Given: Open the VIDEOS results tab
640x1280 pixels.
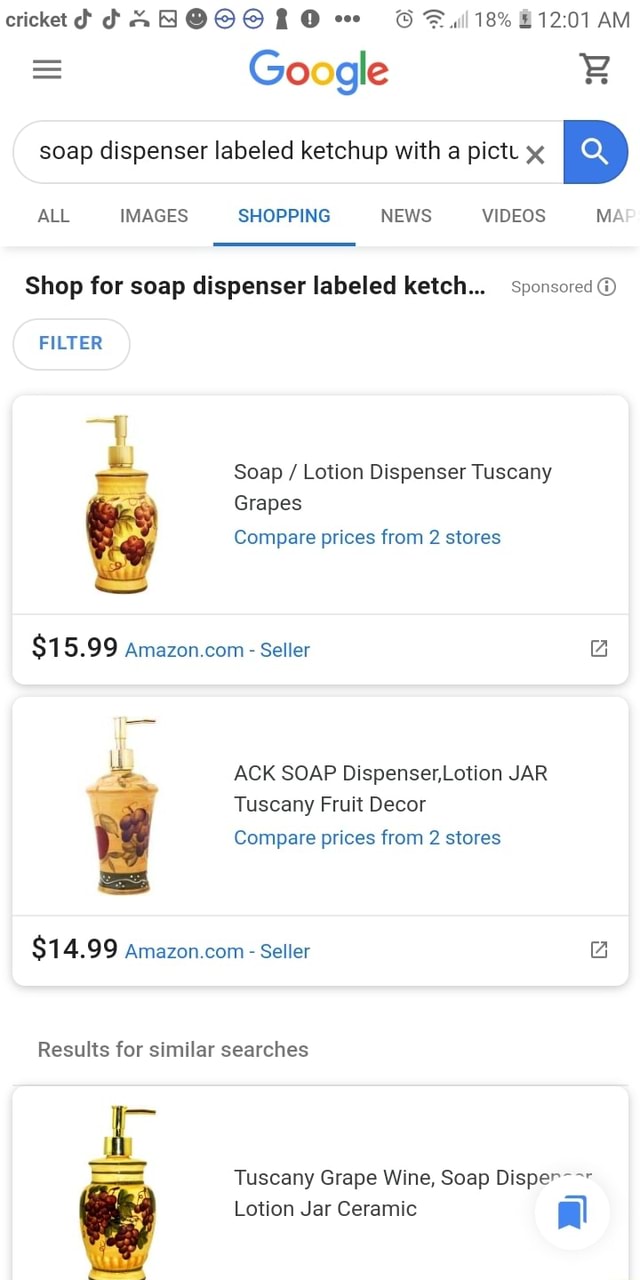Looking at the screenshot, I should coord(513,216).
